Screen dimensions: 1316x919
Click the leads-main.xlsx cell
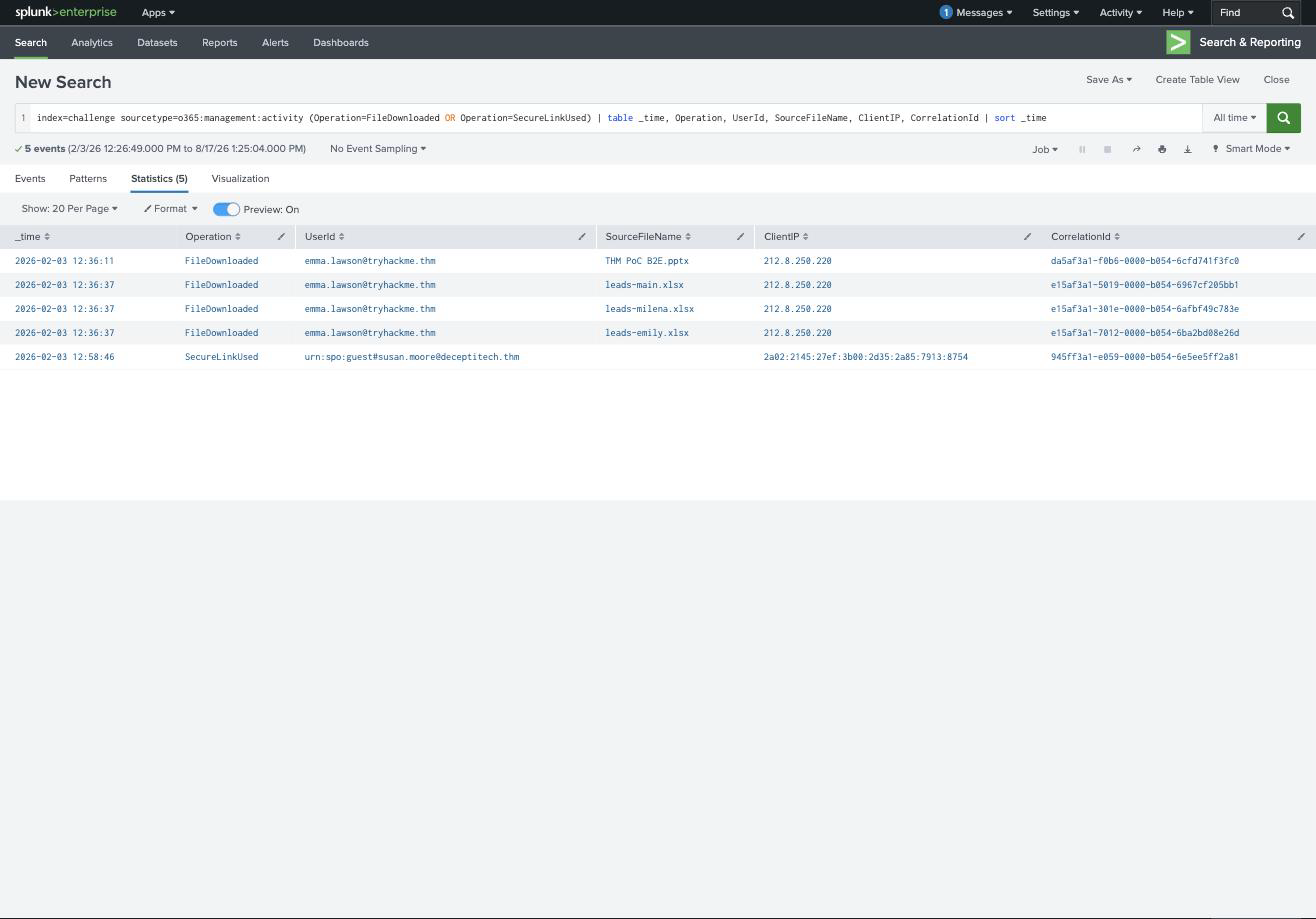click(x=644, y=285)
